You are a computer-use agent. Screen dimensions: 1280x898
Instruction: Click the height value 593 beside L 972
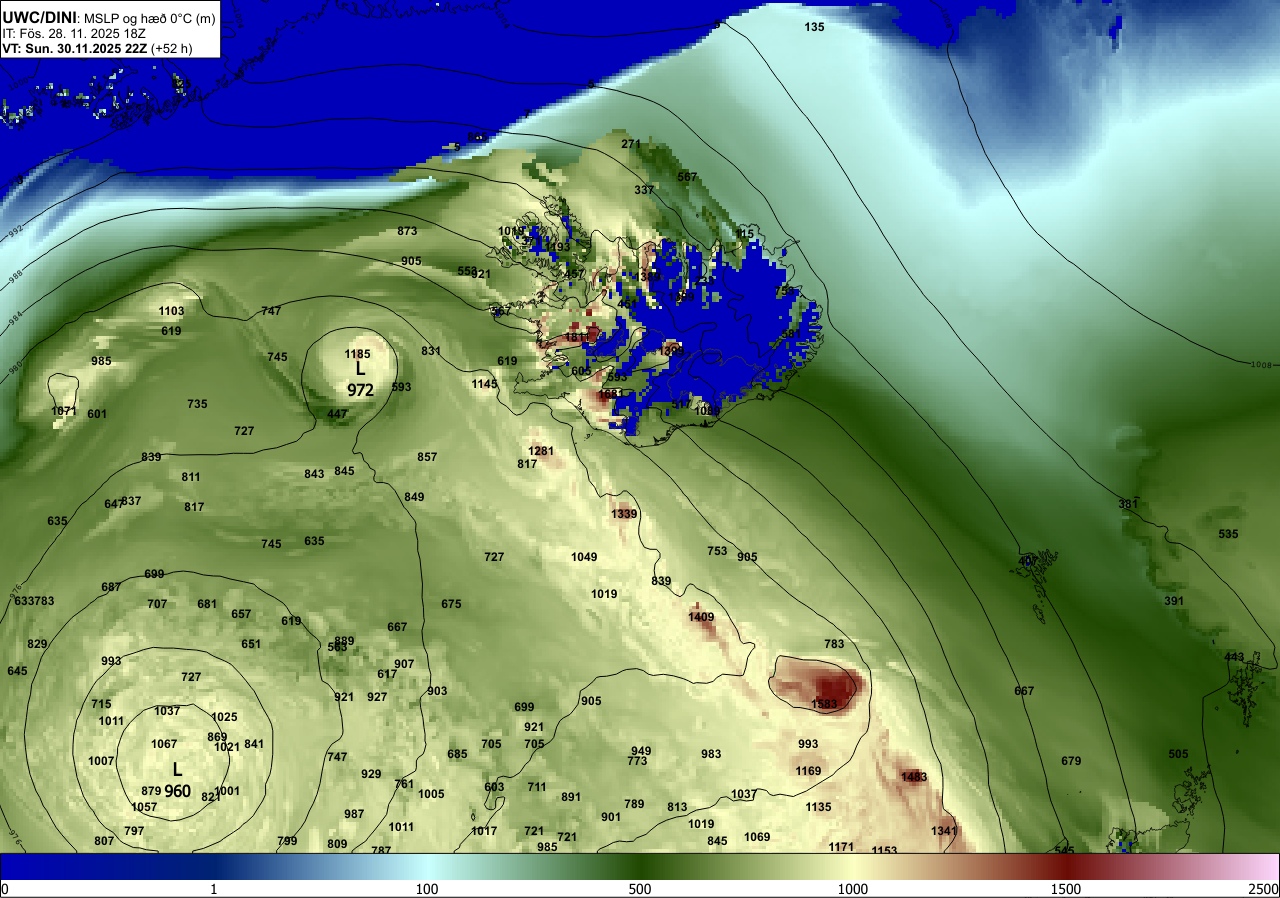pos(401,387)
